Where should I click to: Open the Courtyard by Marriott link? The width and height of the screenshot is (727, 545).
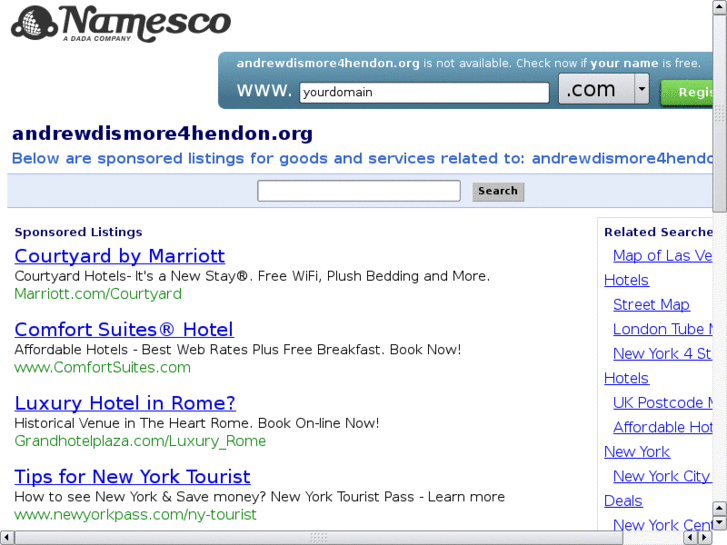coord(120,256)
